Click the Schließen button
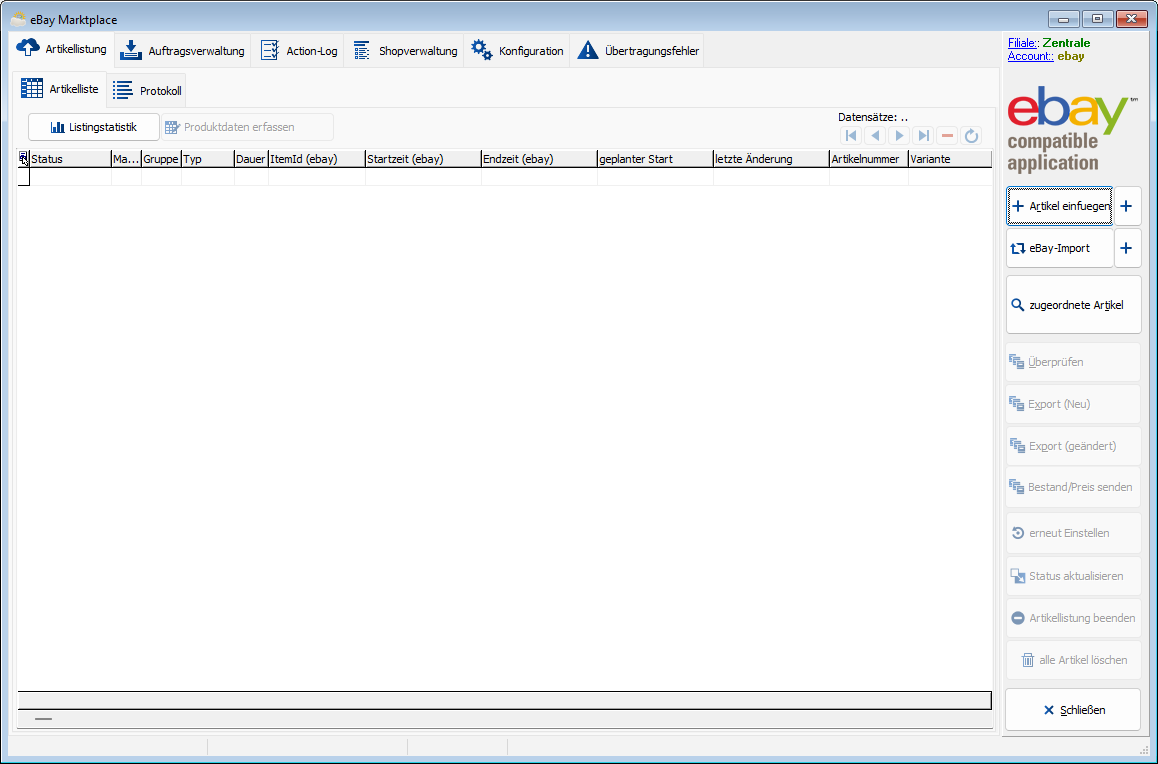The width and height of the screenshot is (1158, 764). click(x=1074, y=710)
